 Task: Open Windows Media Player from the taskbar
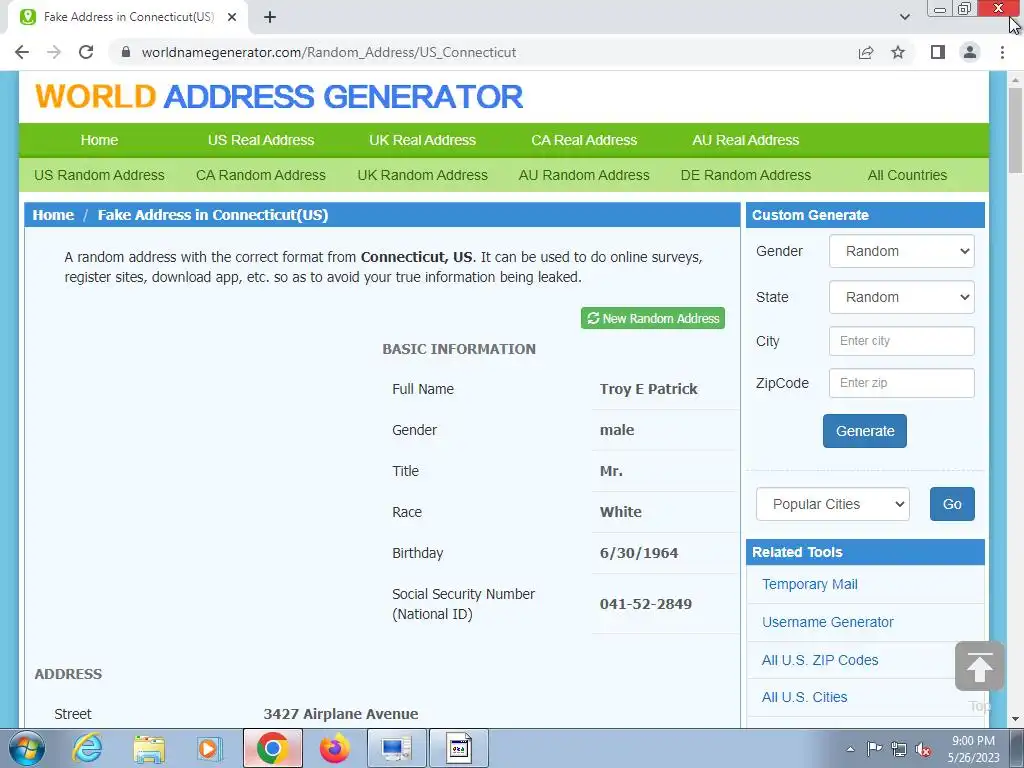pyautogui.click(x=209, y=748)
